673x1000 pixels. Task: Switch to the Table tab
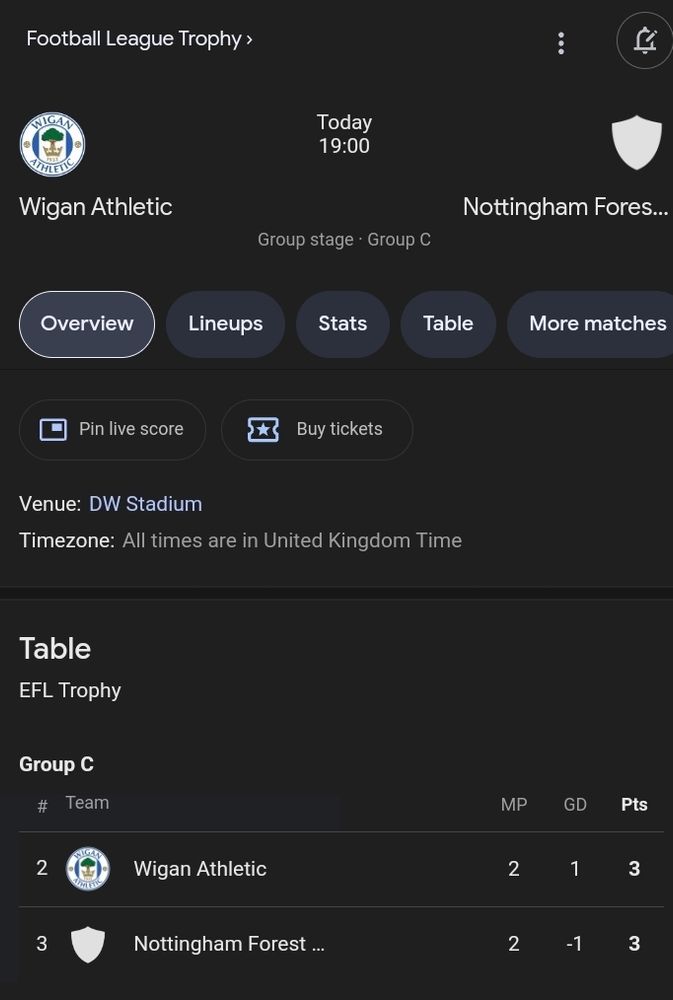tap(448, 324)
